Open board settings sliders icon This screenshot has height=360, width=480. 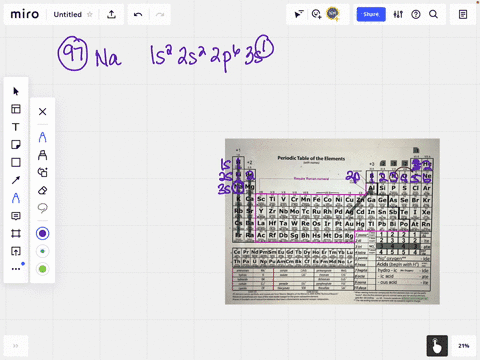(x=398, y=14)
